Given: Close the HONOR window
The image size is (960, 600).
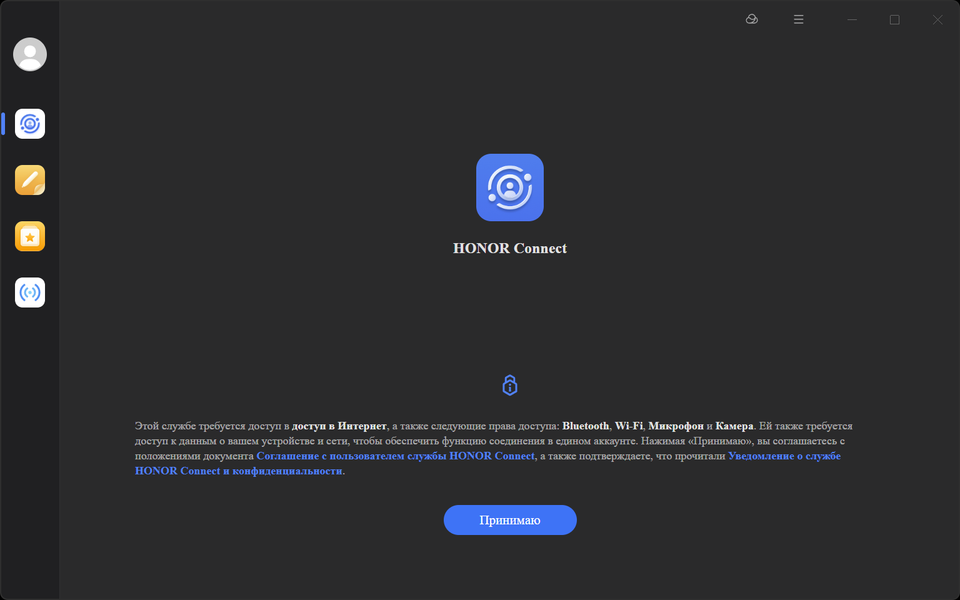Looking at the screenshot, I should coord(937,20).
